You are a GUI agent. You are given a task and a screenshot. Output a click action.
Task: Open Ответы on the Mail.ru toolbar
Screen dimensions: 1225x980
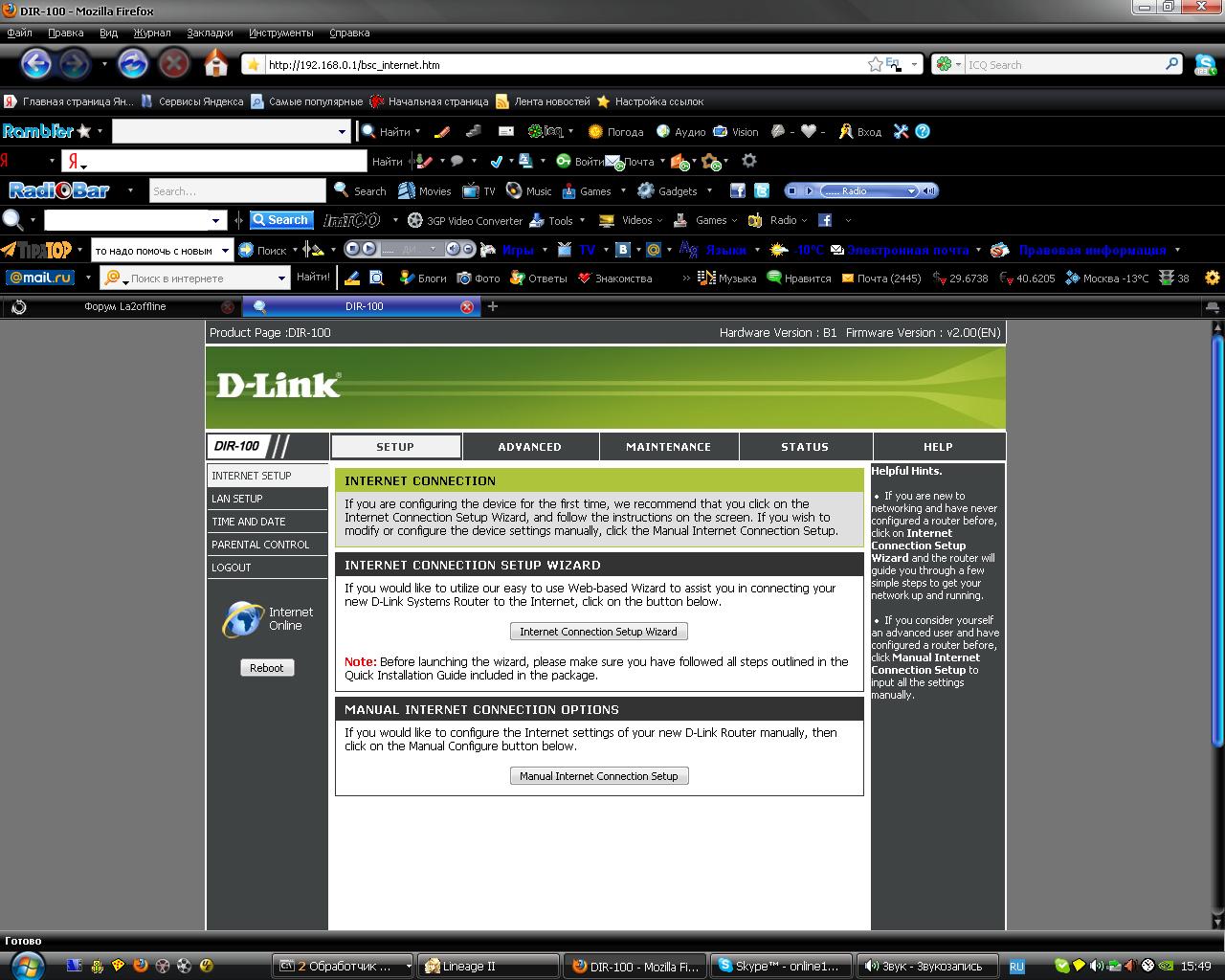[x=539, y=278]
